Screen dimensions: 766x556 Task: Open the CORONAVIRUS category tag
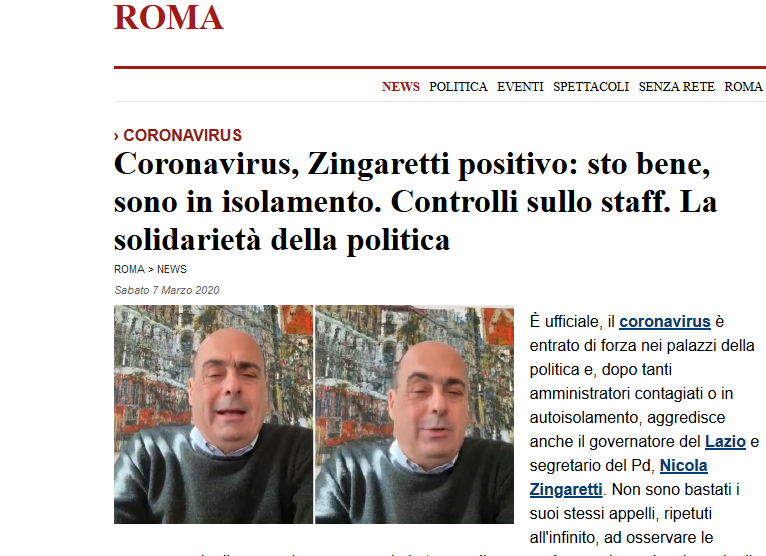point(182,135)
